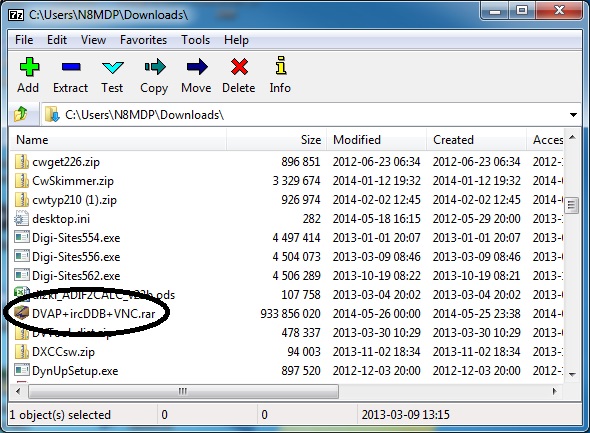Click the green Add plus icon
590x433 pixels.
[29, 67]
